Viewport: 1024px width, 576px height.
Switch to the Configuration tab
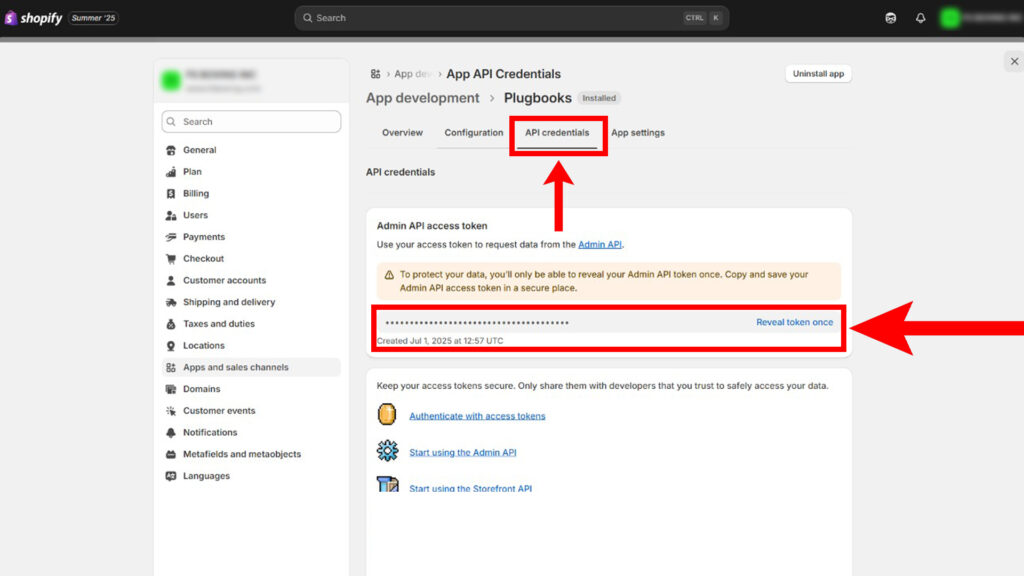tap(473, 133)
